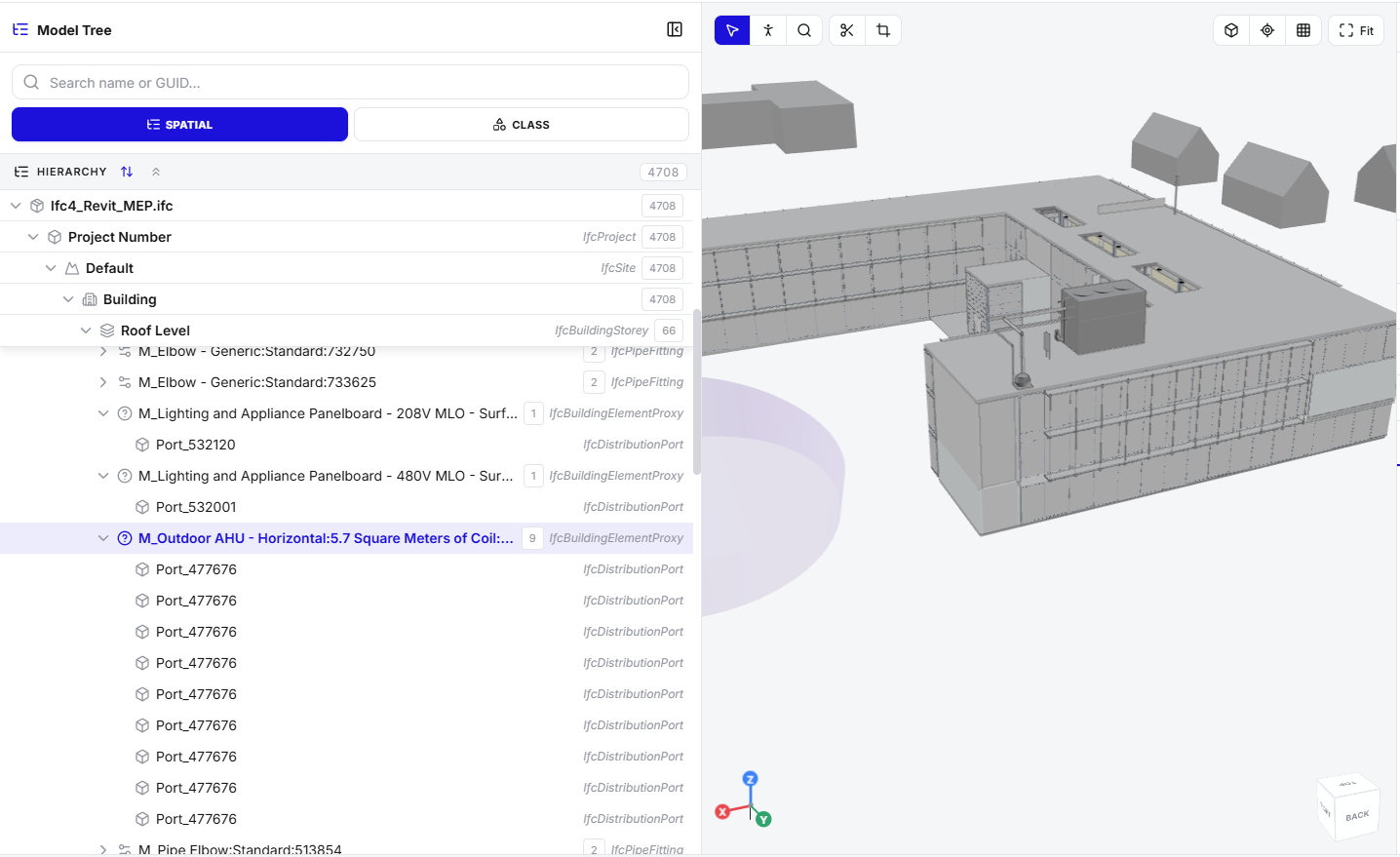Collapse the 208V MLO Panelboard node
The image size is (1400, 857).
pyautogui.click(x=103, y=413)
